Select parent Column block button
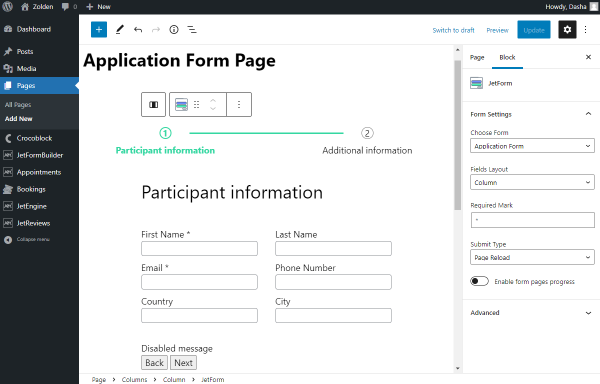Image resolution: width=600 pixels, height=384 pixels. (x=153, y=104)
